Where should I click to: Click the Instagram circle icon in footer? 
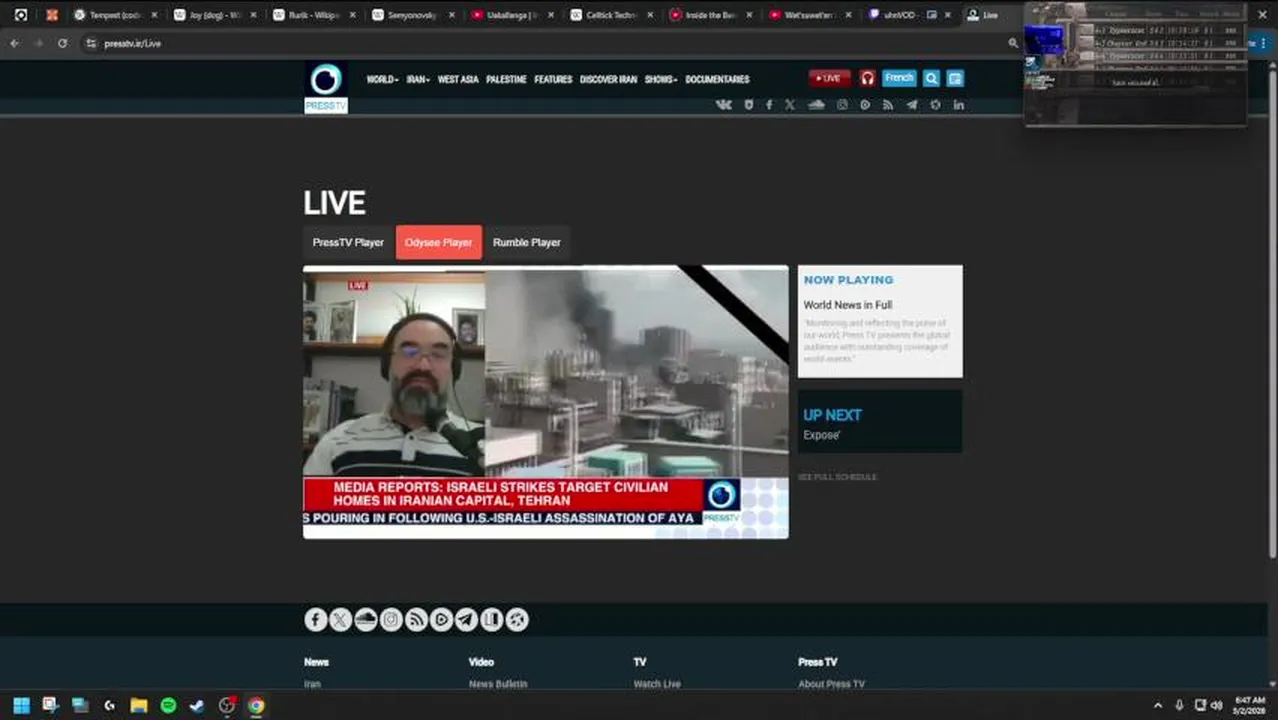pos(391,620)
